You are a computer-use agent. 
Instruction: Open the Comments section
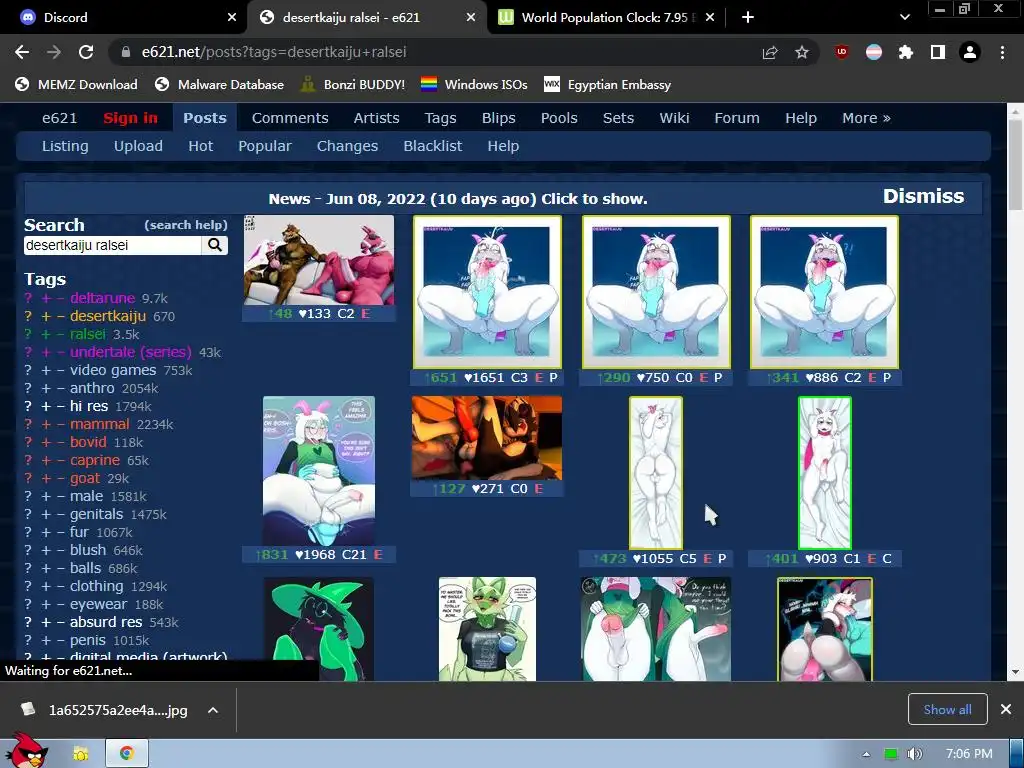click(x=290, y=118)
